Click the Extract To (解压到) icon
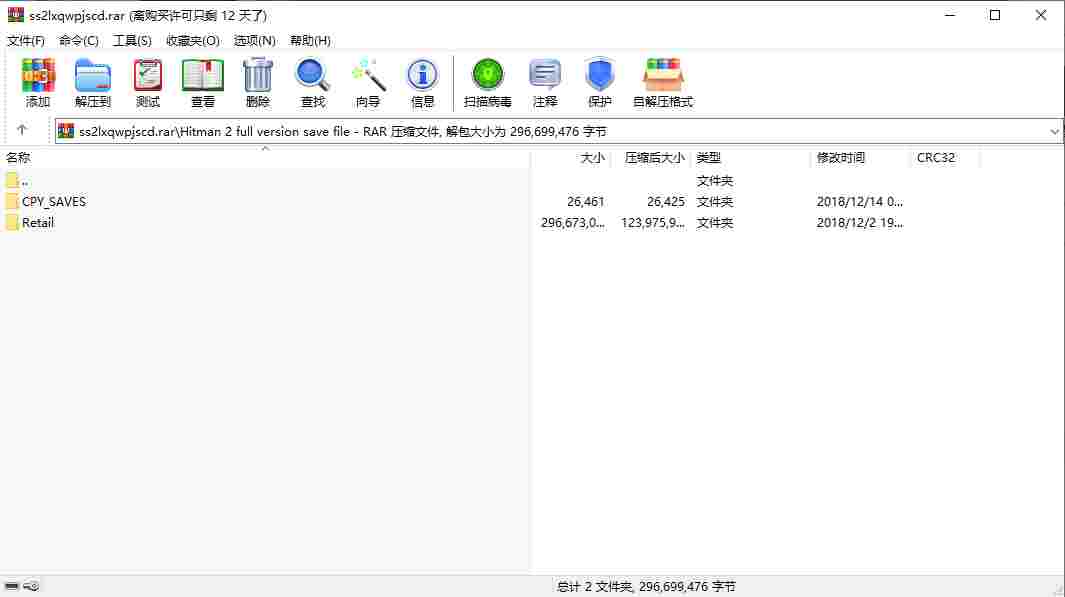Viewport: 1065px width, 597px height. coord(92,82)
